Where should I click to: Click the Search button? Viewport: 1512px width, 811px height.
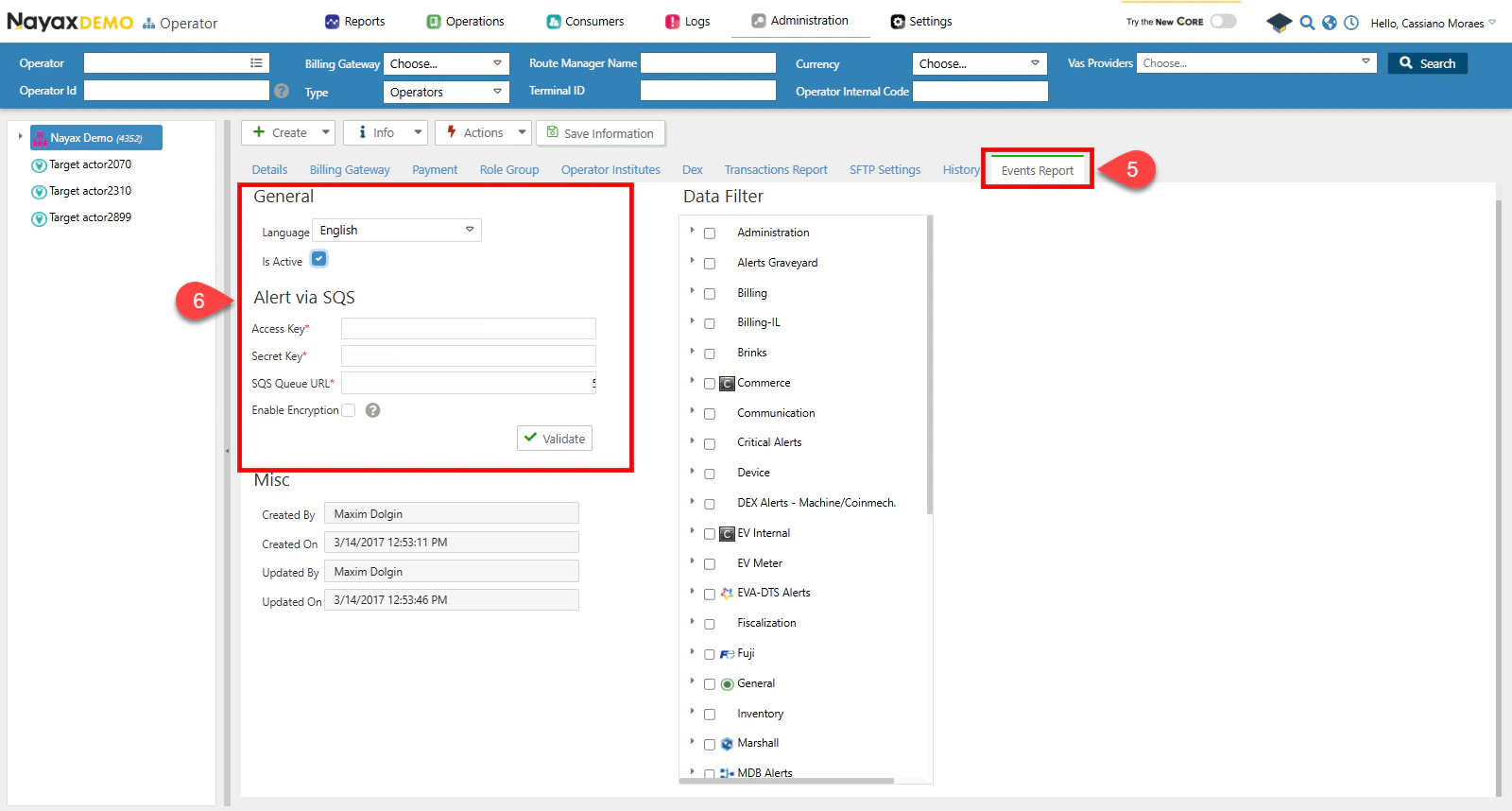pos(1428,63)
